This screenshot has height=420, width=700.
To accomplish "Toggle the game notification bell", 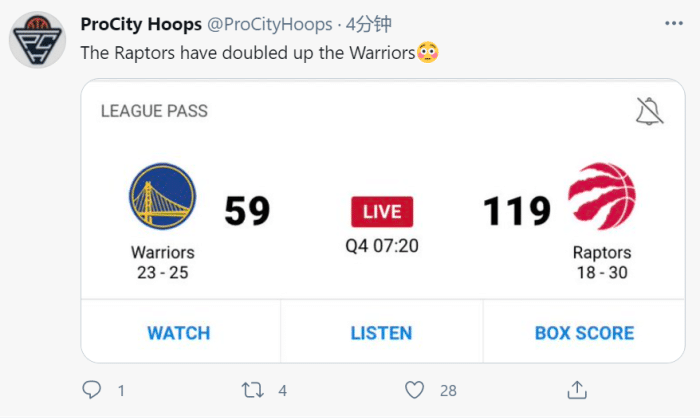I will pyautogui.click(x=649, y=111).
